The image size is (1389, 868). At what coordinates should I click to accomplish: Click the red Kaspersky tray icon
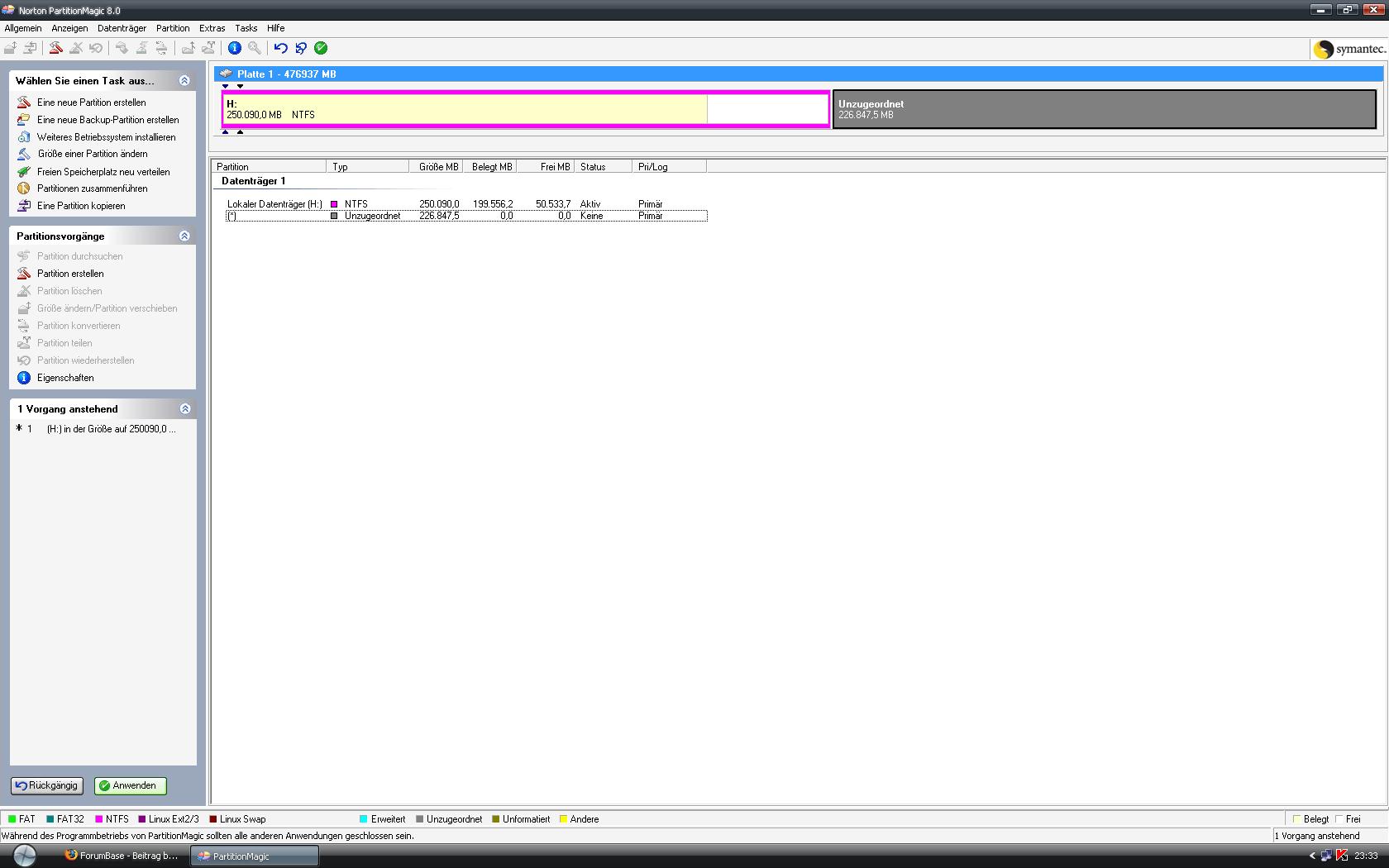click(x=1342, y=856)
